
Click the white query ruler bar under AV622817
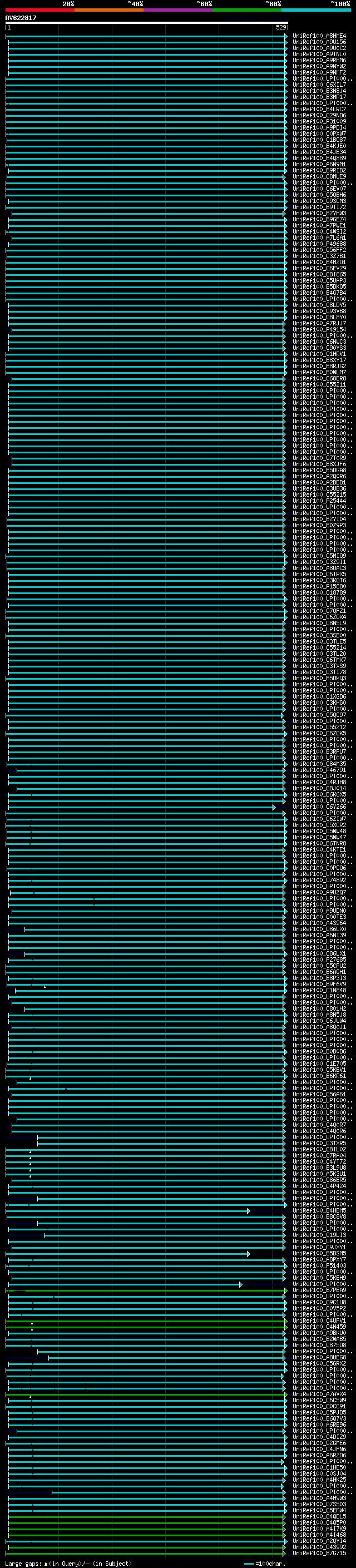(x=147, y=22)
